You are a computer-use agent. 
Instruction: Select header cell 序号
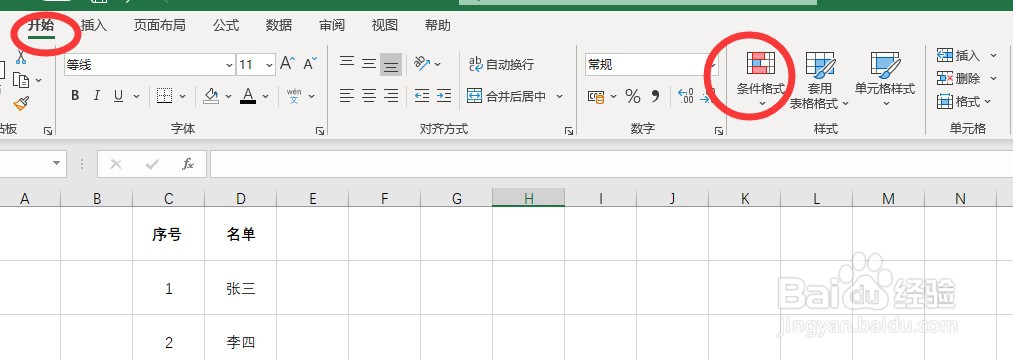tap(169, 235)
